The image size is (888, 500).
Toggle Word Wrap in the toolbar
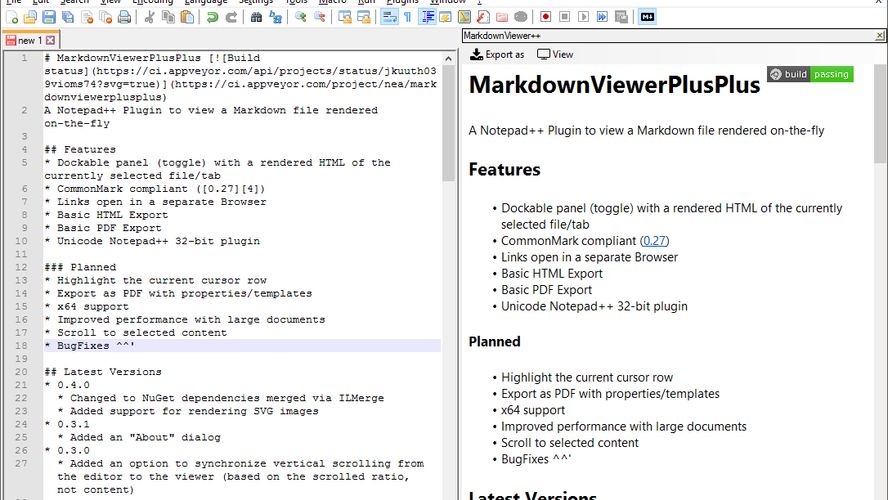(389, 17)
